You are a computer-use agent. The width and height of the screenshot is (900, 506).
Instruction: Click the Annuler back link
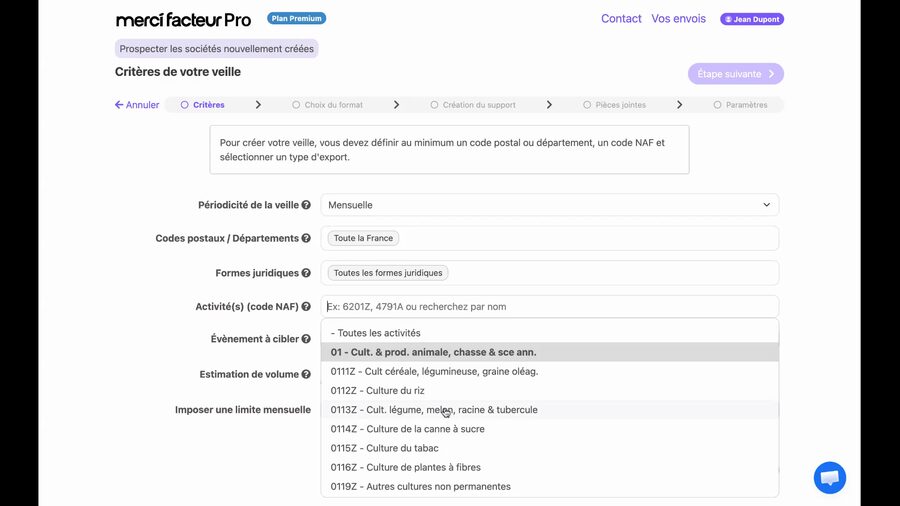137,105
